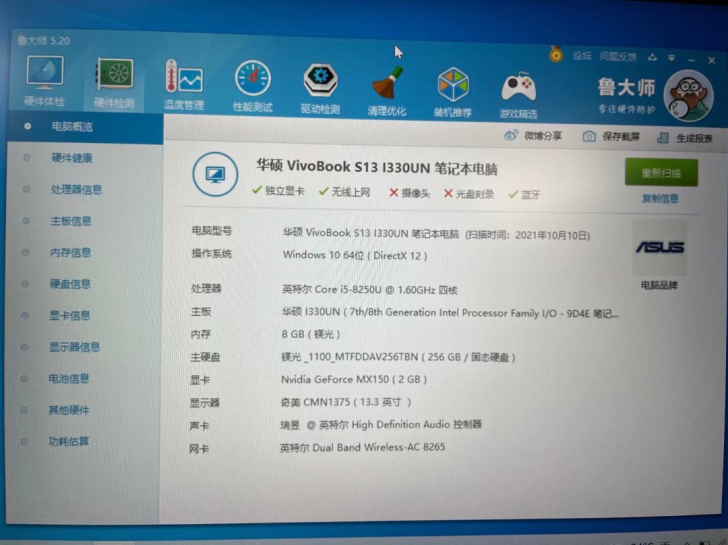
Task: Minimize the 鲁大师 window
Action: (x=691, y=59)
